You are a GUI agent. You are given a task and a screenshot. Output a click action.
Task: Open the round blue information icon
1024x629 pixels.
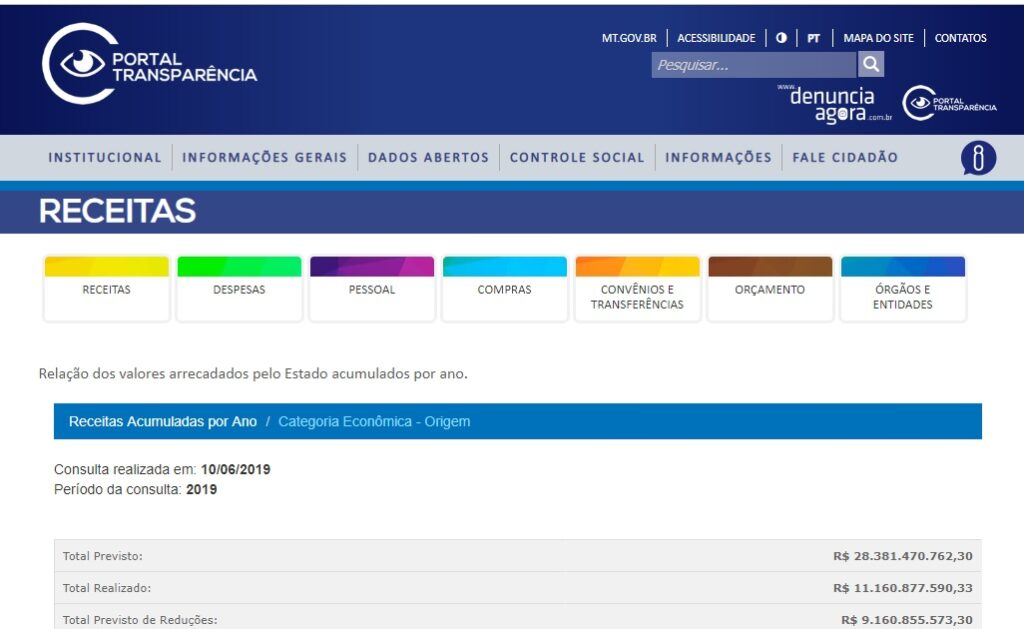point(978,158)
